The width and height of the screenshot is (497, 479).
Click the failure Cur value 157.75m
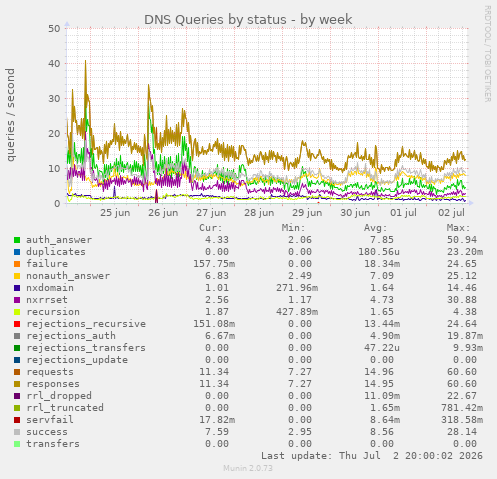point(214,264)
